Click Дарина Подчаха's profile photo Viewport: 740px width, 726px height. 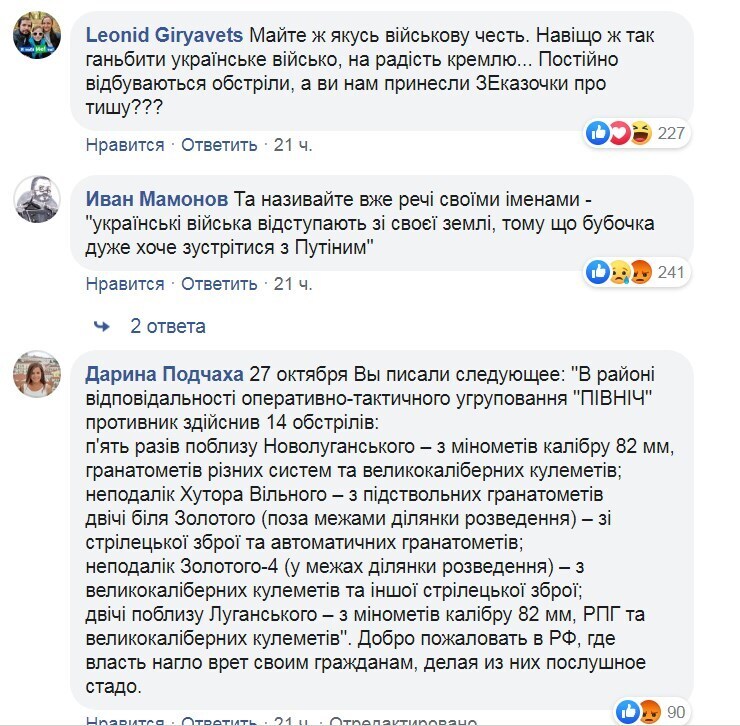pos(37,375)
